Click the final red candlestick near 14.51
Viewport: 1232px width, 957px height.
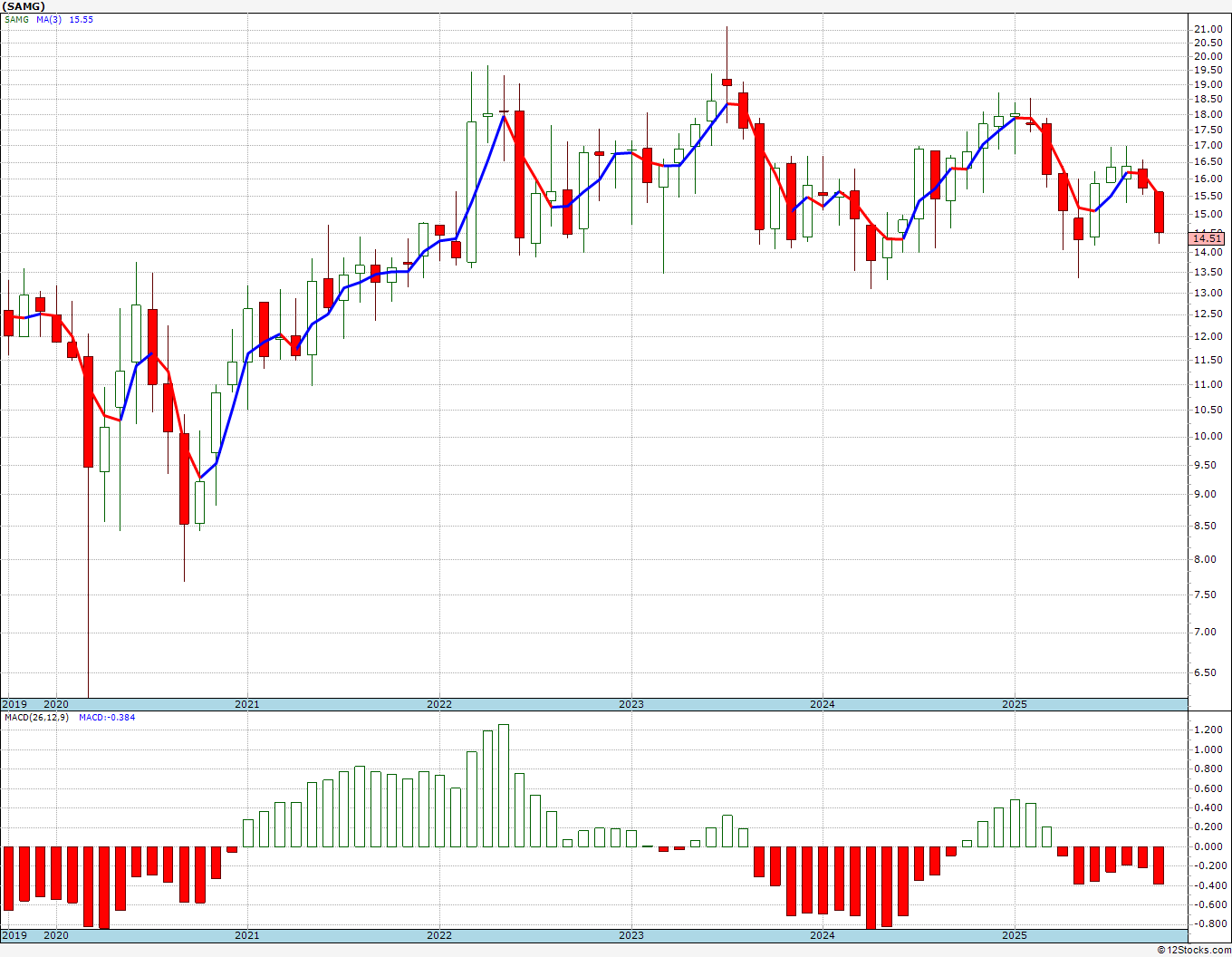(1159, 212)
